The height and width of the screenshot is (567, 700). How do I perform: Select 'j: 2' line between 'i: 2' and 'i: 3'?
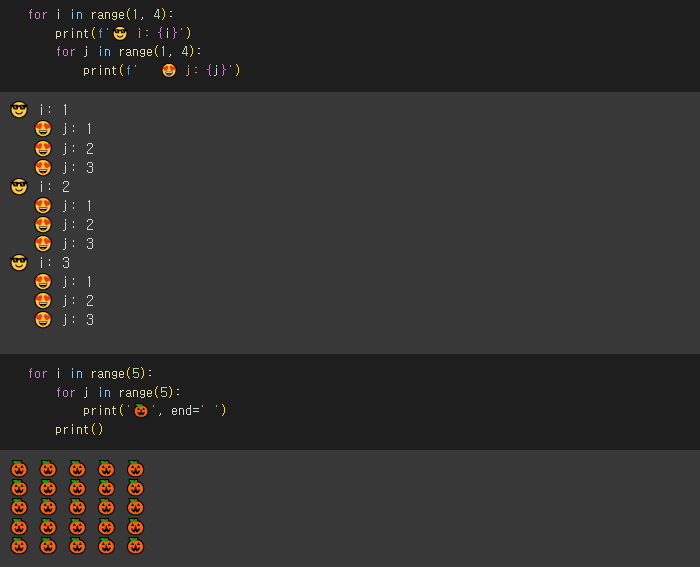(x=64, y=225)
